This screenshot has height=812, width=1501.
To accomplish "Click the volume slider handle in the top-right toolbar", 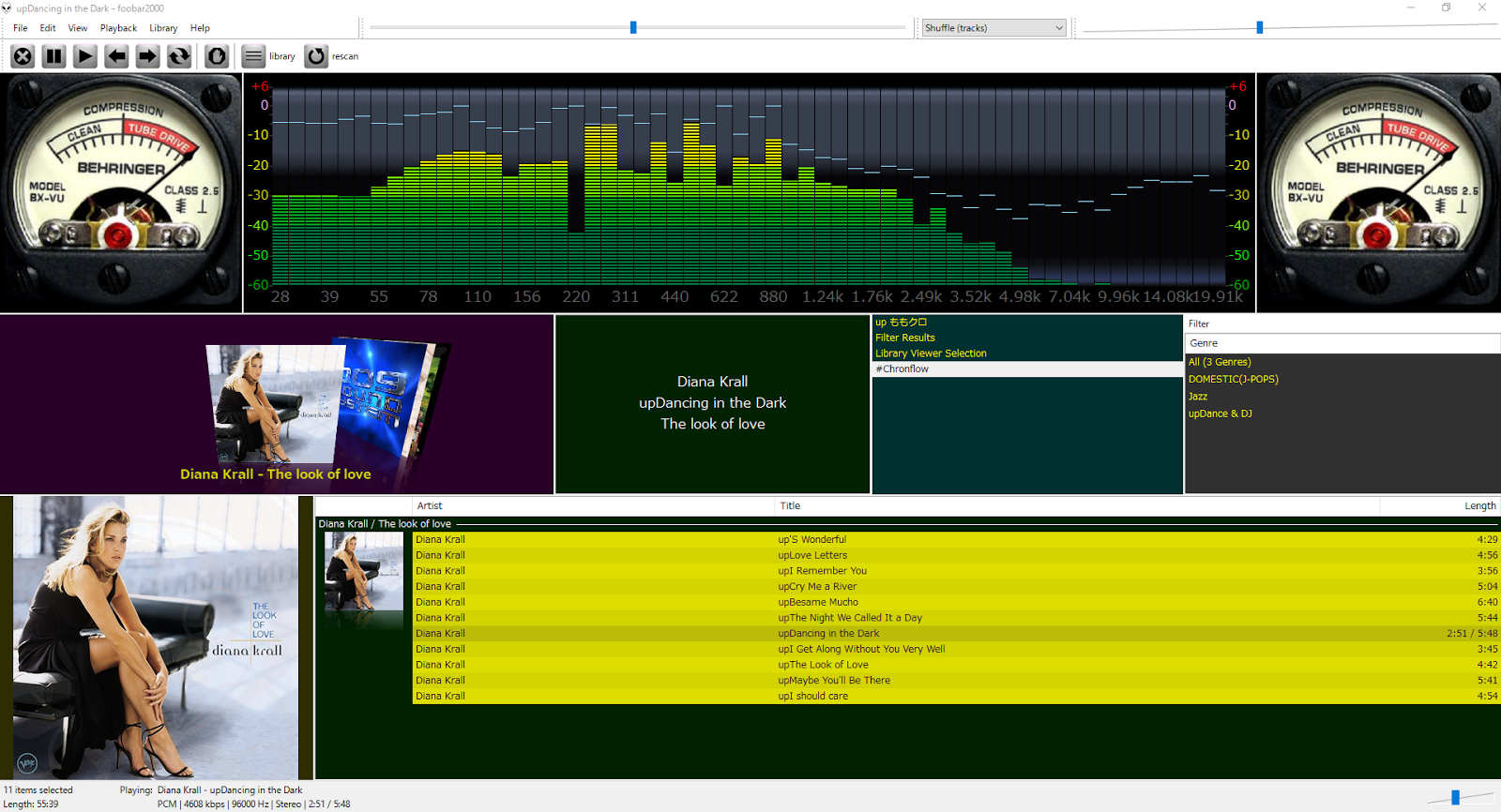I will (x=1260, y=28).
